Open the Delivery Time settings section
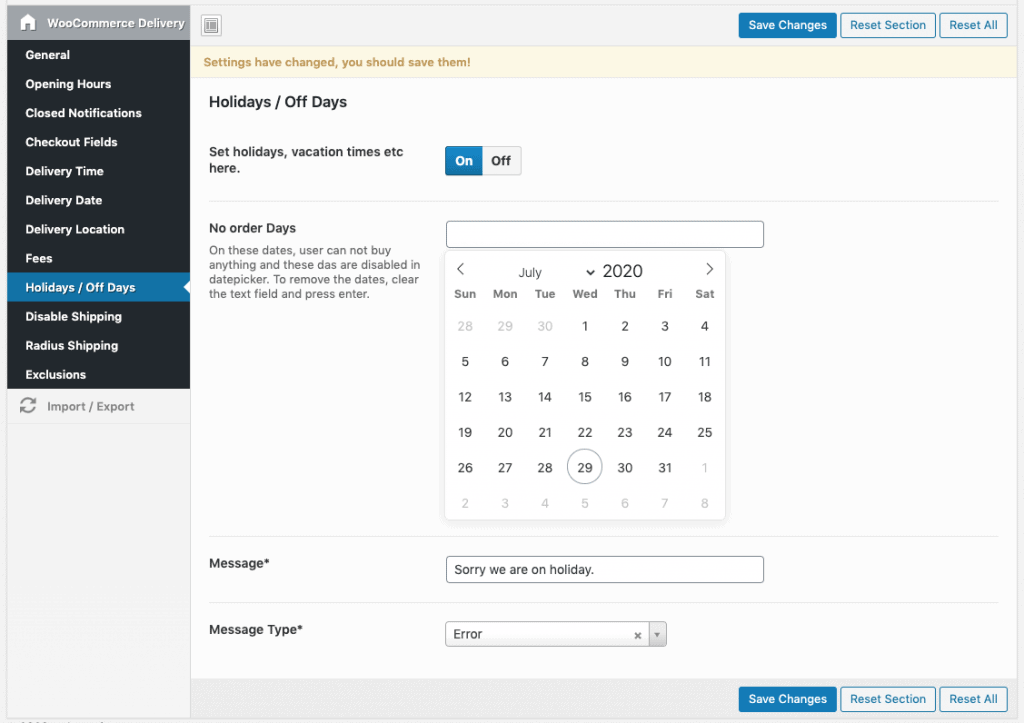Image resolution: width=1024 pixels, height=723 pixels. 64,171
